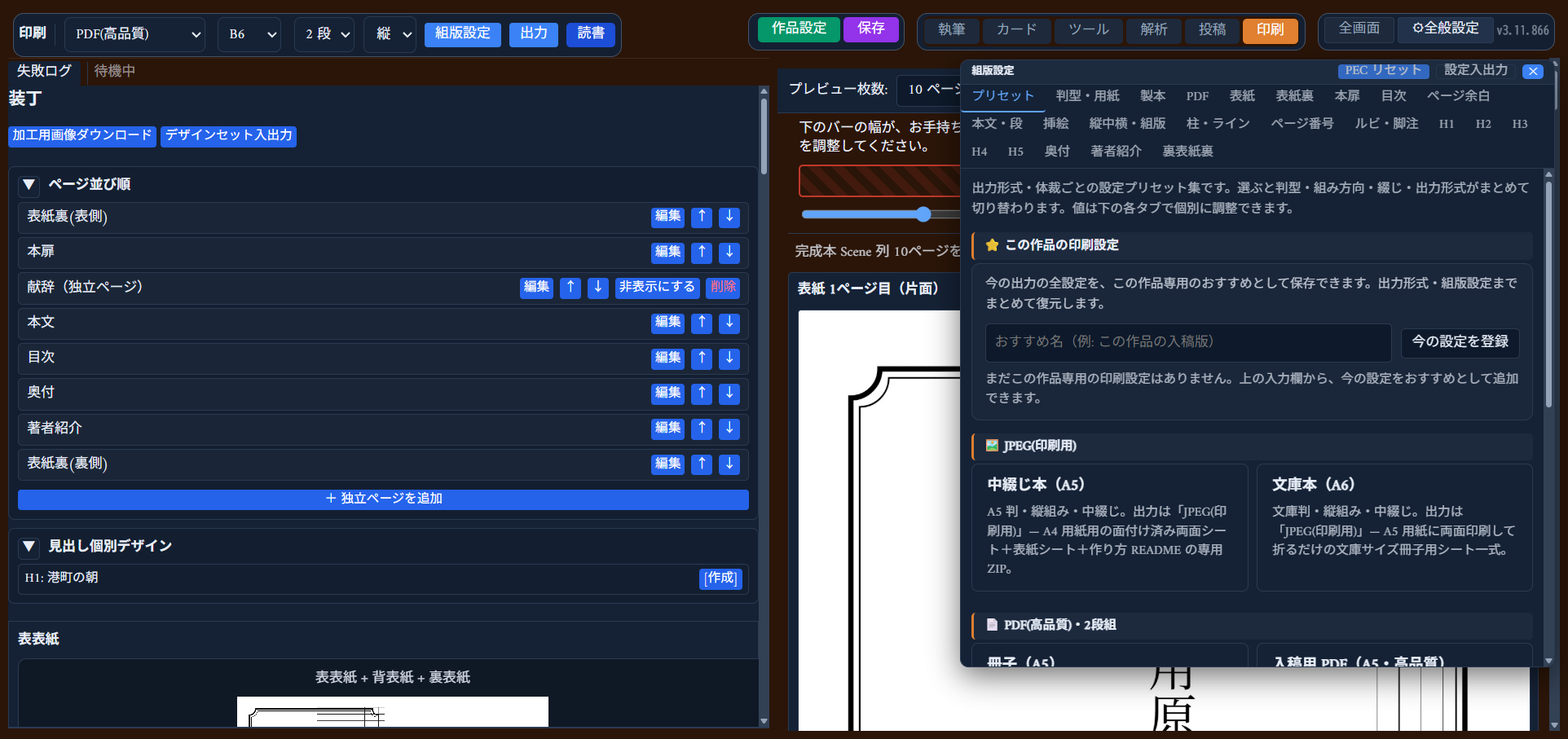Viewport: 1568px width, 739px height.
Task: Click the 組版設定 button
Action: [463, 34]
